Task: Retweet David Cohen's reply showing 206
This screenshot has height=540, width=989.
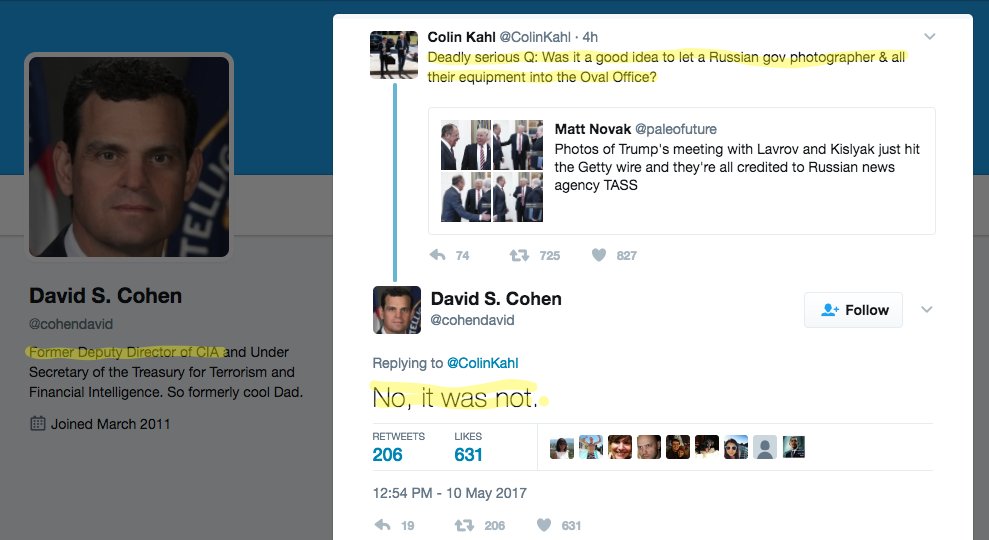Action: (465, 525)
